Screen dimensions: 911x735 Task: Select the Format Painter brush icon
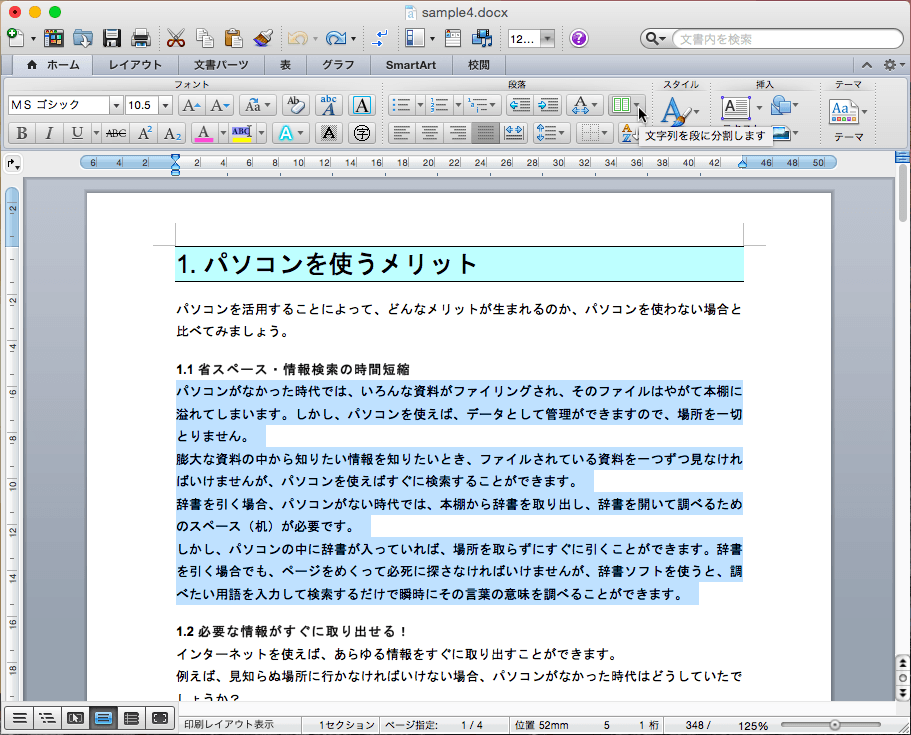(263, 38)
